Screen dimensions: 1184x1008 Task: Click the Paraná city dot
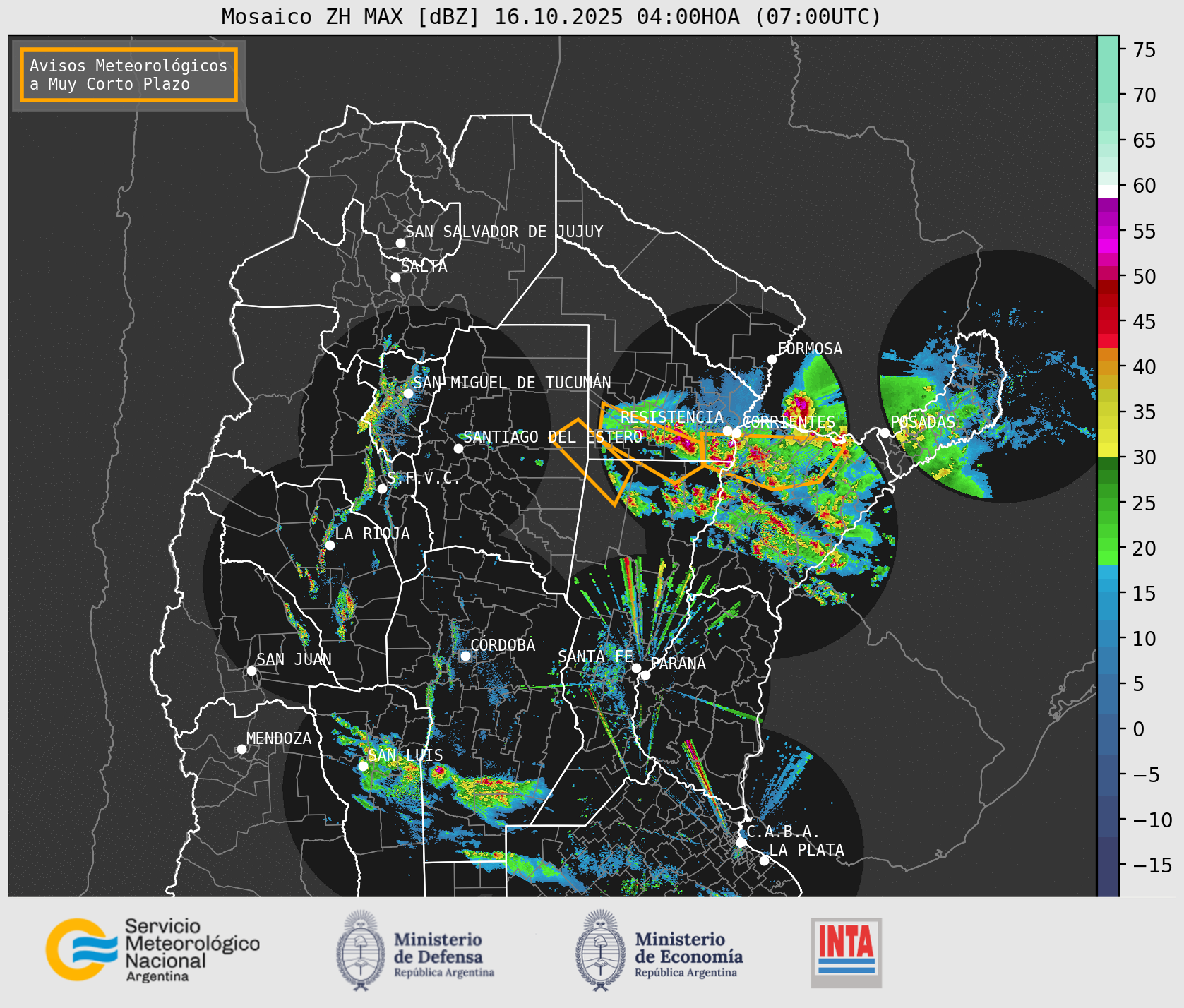[x=645, y=676]
